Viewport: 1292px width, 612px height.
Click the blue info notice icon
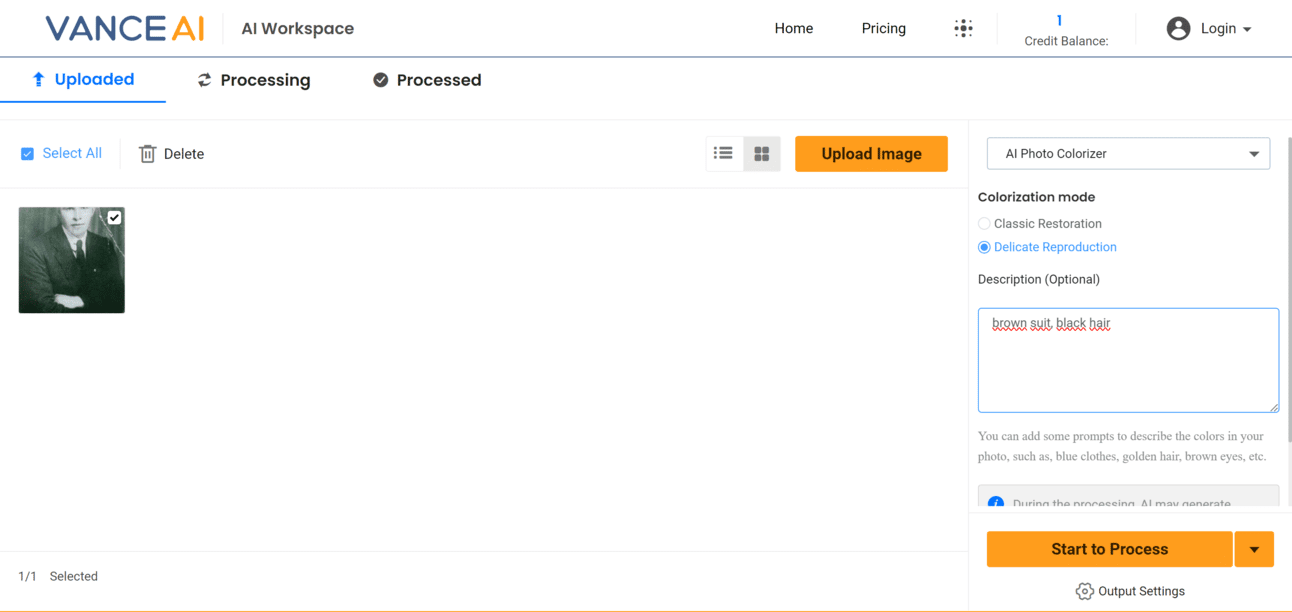click(x=996, y=503)
